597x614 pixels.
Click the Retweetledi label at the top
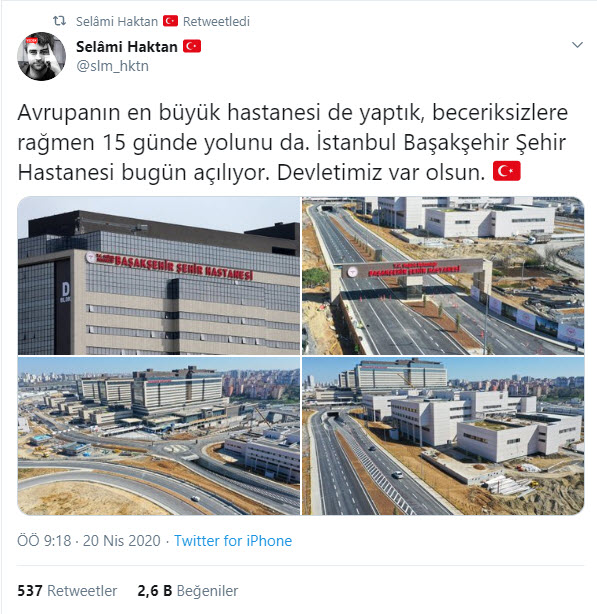point(216,22)
